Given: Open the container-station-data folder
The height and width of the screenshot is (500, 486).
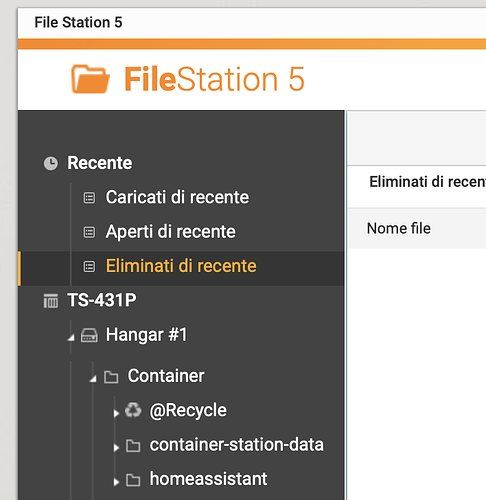Looking at the screenshot, I should point(236,445).
